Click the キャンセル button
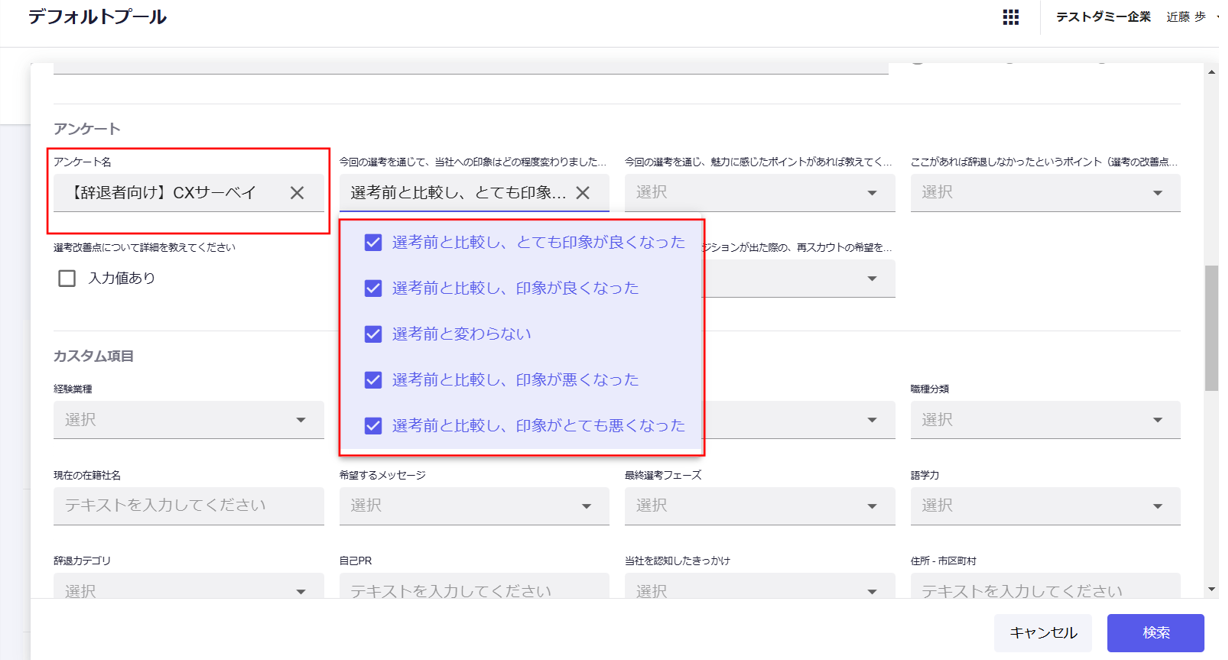 point(1043,633)
